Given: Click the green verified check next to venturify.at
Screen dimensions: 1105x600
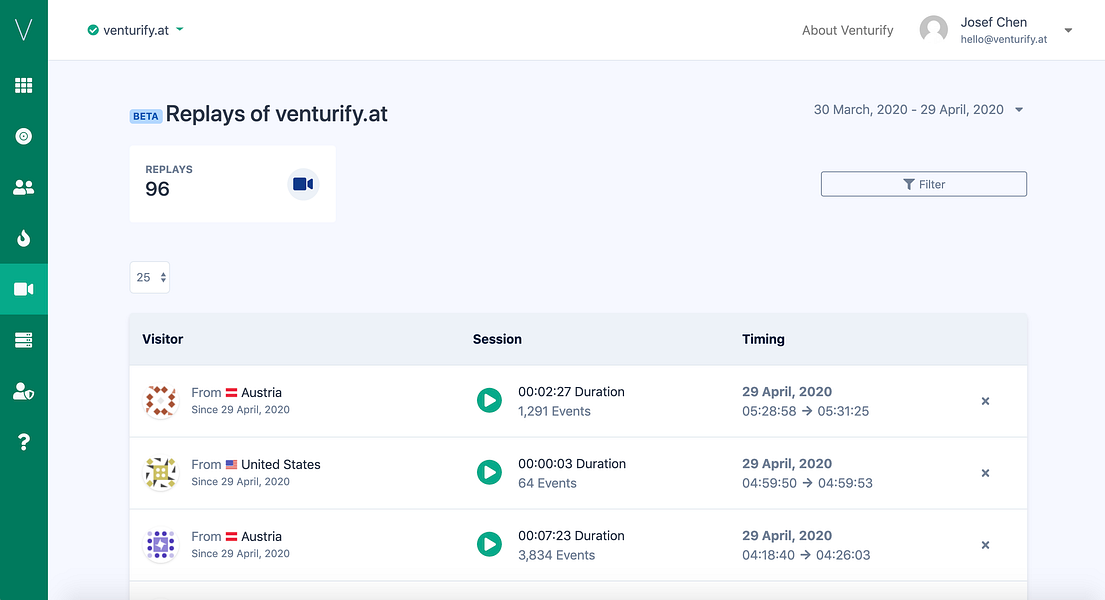Looking at the screenshot, I should 92,30.
